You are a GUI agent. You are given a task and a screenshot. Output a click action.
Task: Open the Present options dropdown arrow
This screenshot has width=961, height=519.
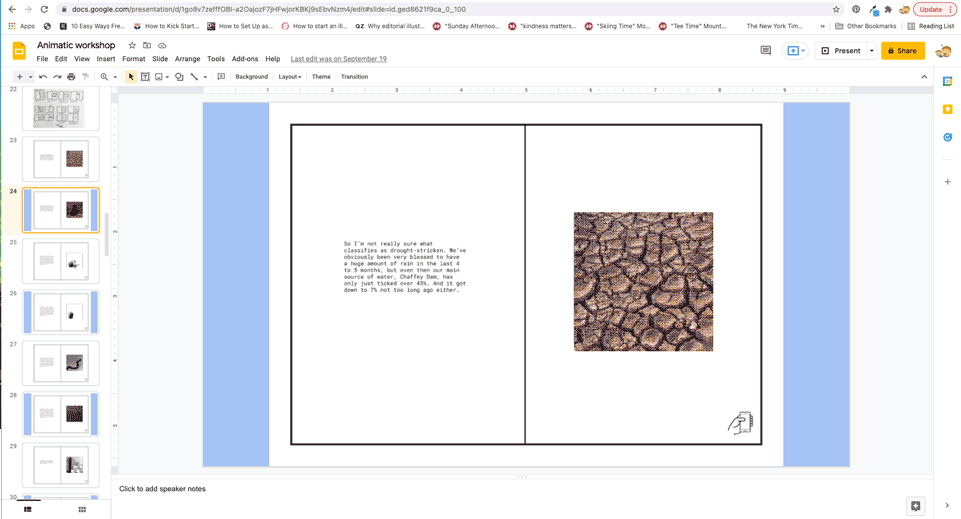coord(871,51)
